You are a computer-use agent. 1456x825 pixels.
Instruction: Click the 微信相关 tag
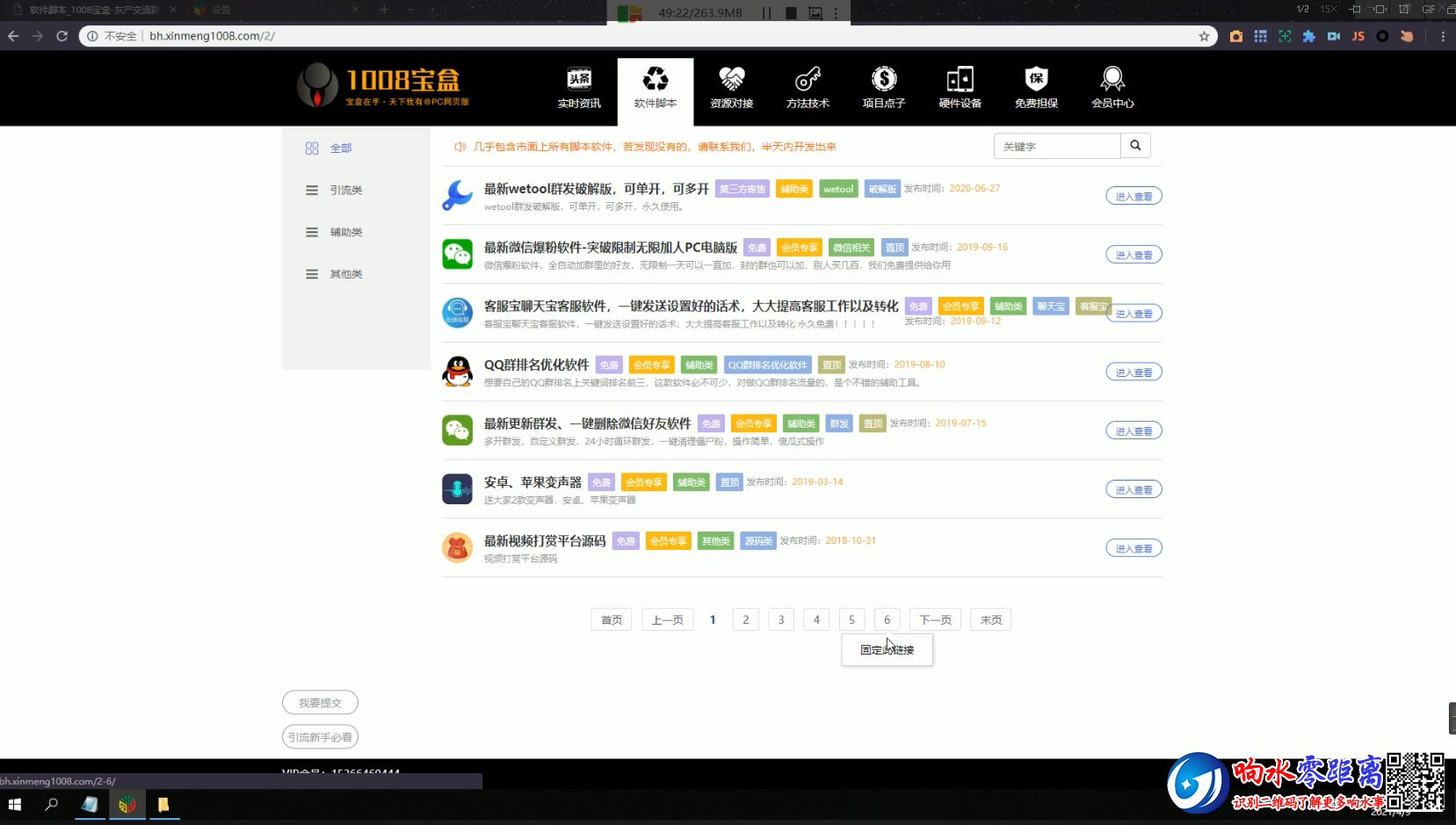click(x=851, y=248)
